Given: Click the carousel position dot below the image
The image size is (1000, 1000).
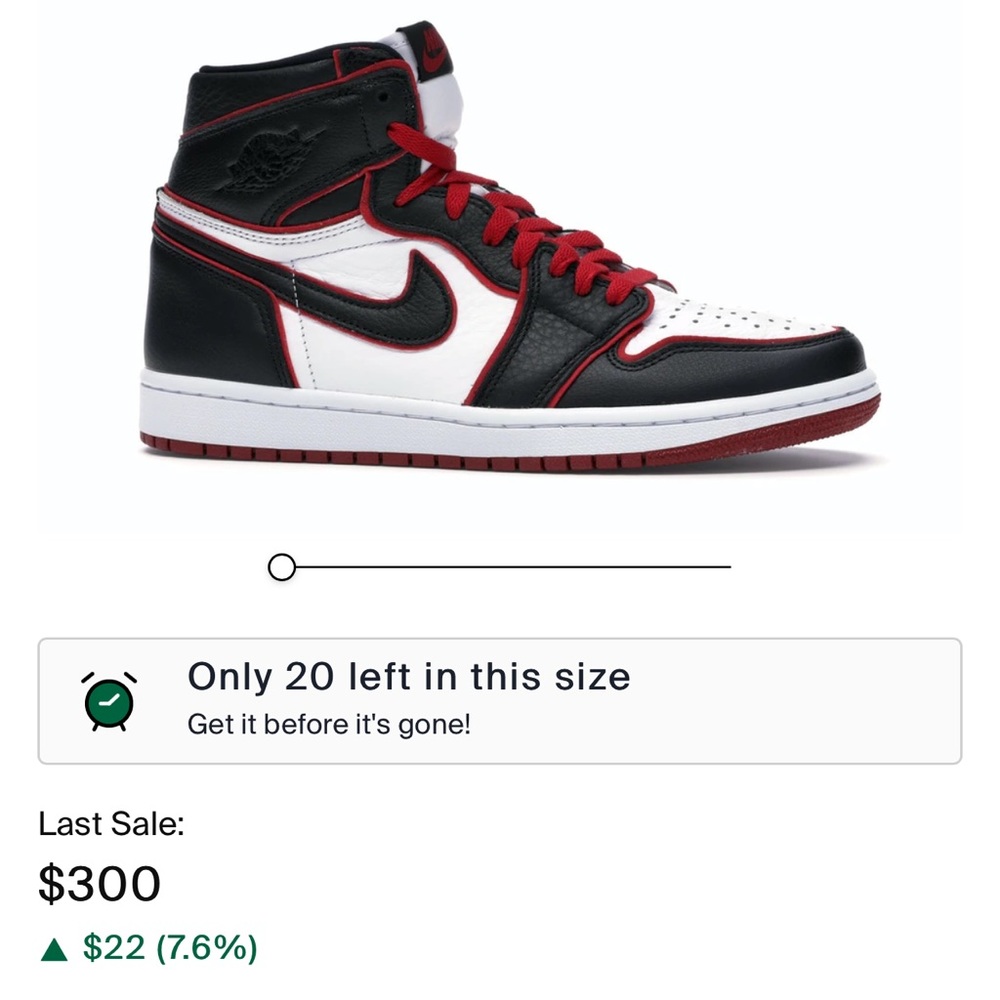Looking at the screenshot, I should [x=283, y=567].
